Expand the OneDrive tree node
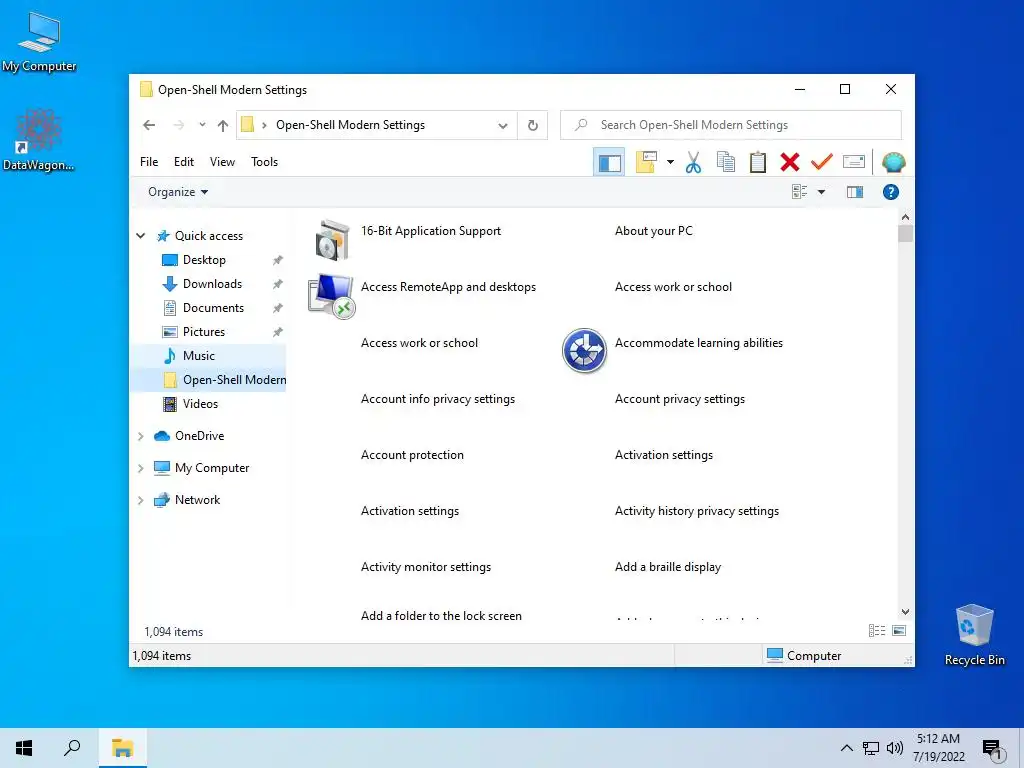The image size is (1024, 768). pos(140,436)
